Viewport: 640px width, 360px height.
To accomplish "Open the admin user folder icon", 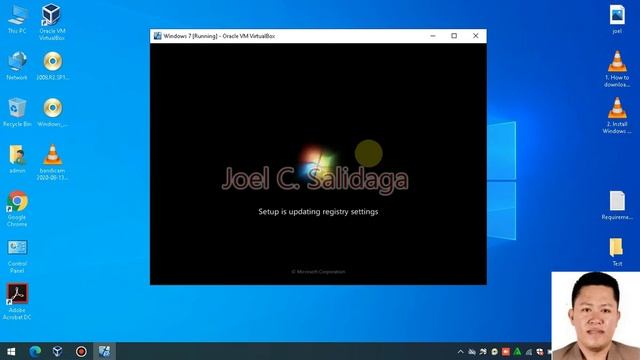I will (17, 159).
